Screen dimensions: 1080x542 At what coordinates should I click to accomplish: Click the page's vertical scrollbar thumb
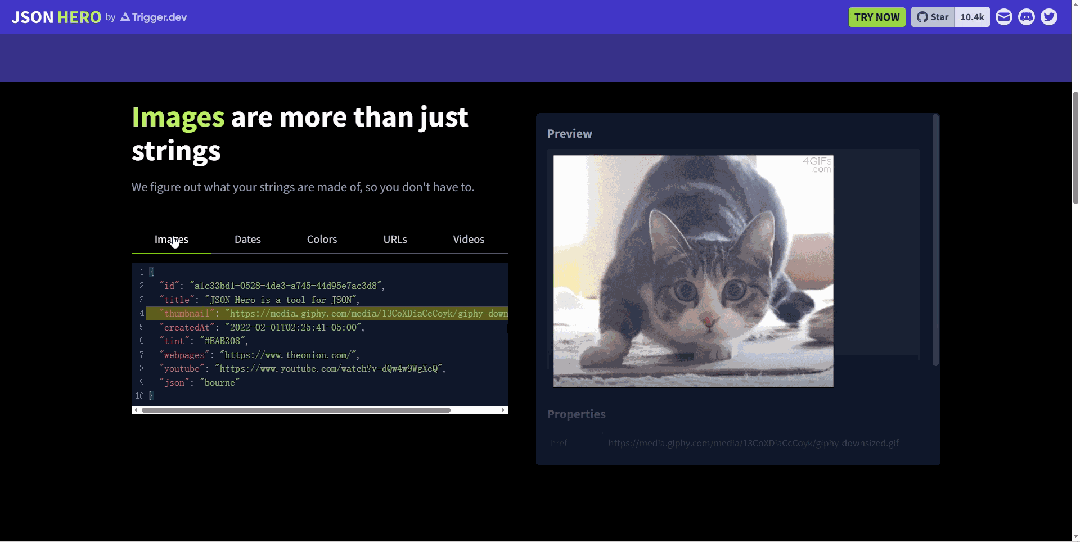click(x=1074, y=150)
